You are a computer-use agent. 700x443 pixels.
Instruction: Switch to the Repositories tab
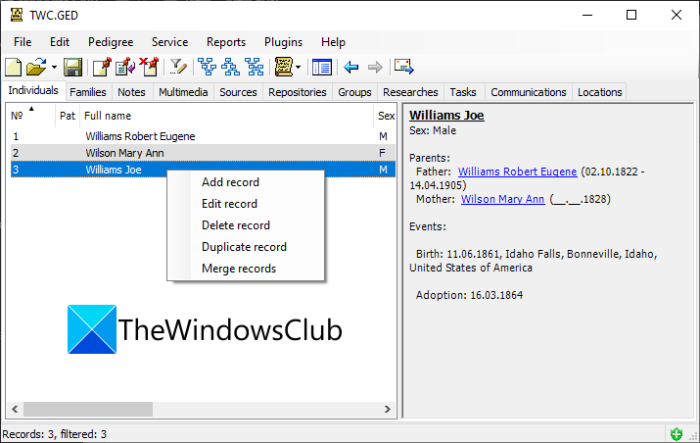pos(297,92)
